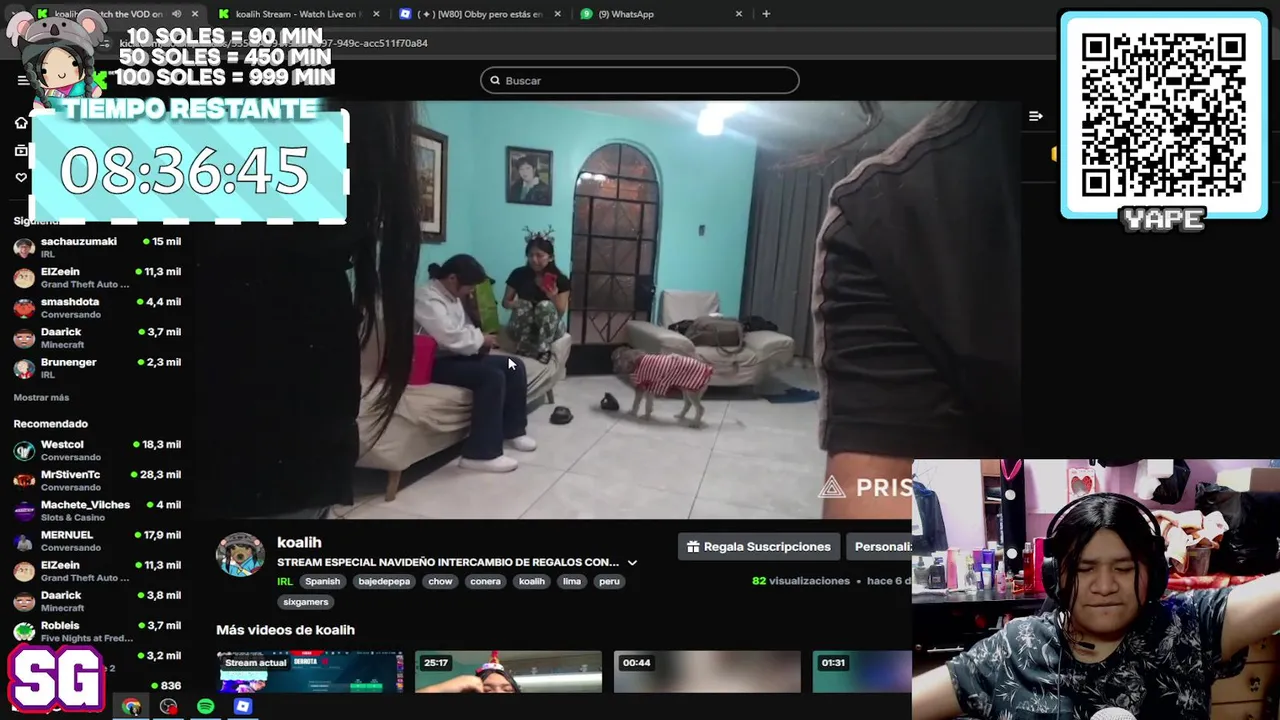Viewport: 1280px width, 720px height.
Task: Select the Spanish tag
Action: pyautogui.click(x=323, y=581)
